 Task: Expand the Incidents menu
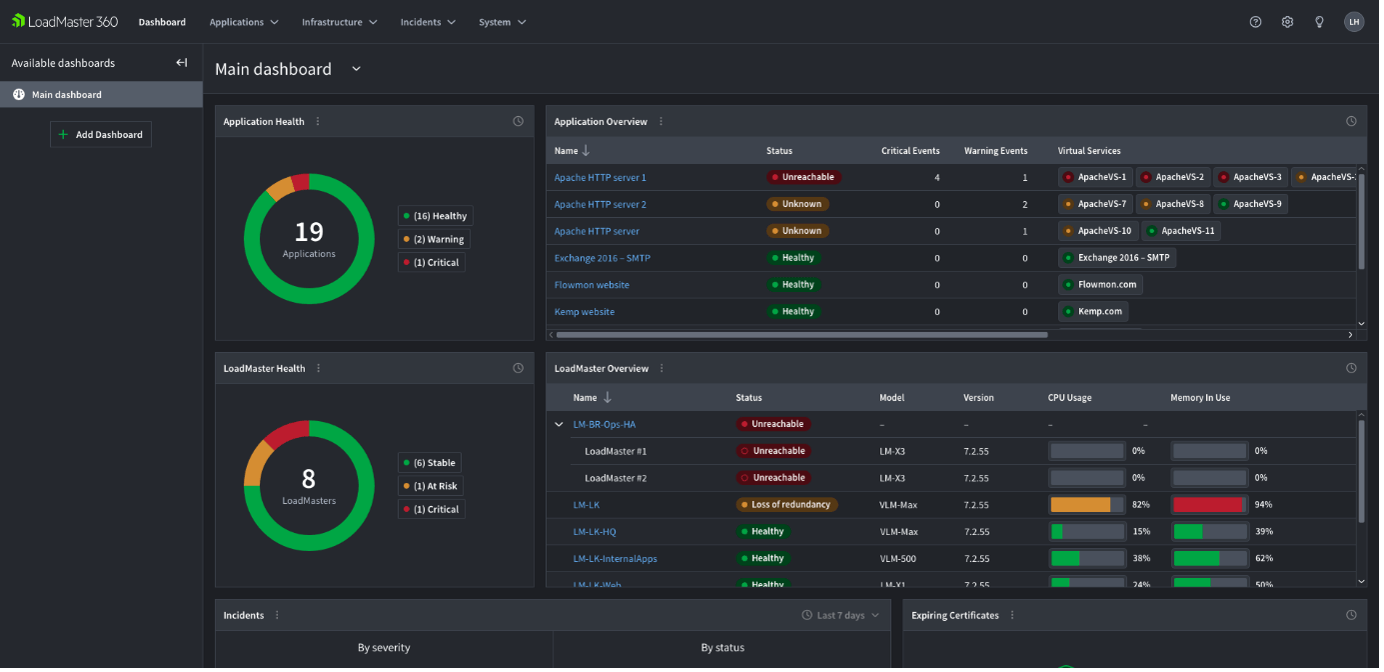[x=429, y=22]
